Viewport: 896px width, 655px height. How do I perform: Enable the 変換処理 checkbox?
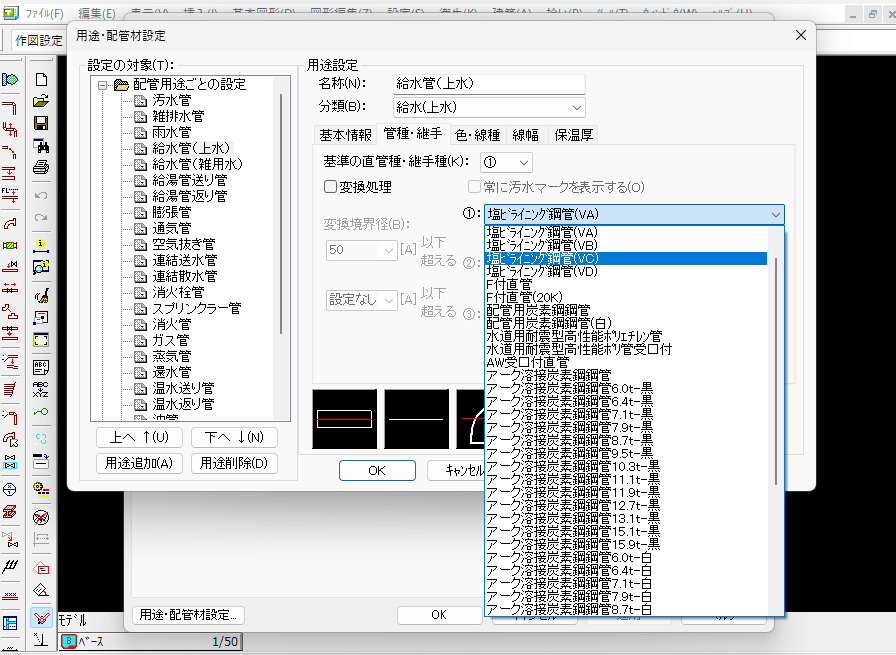pos(331,187)
